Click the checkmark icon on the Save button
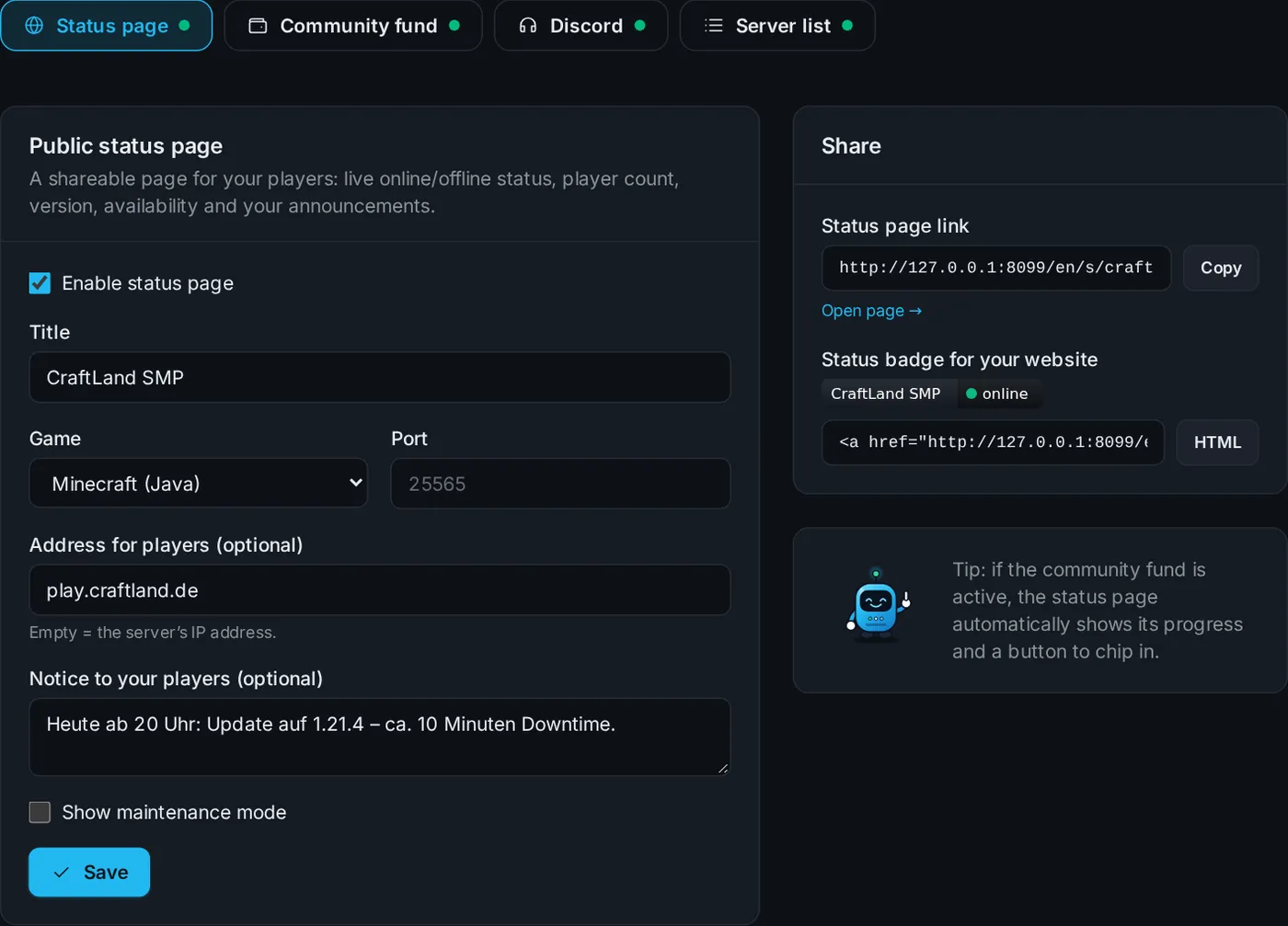The height and width of the screenshot is (926, 1288). point(62,873)
